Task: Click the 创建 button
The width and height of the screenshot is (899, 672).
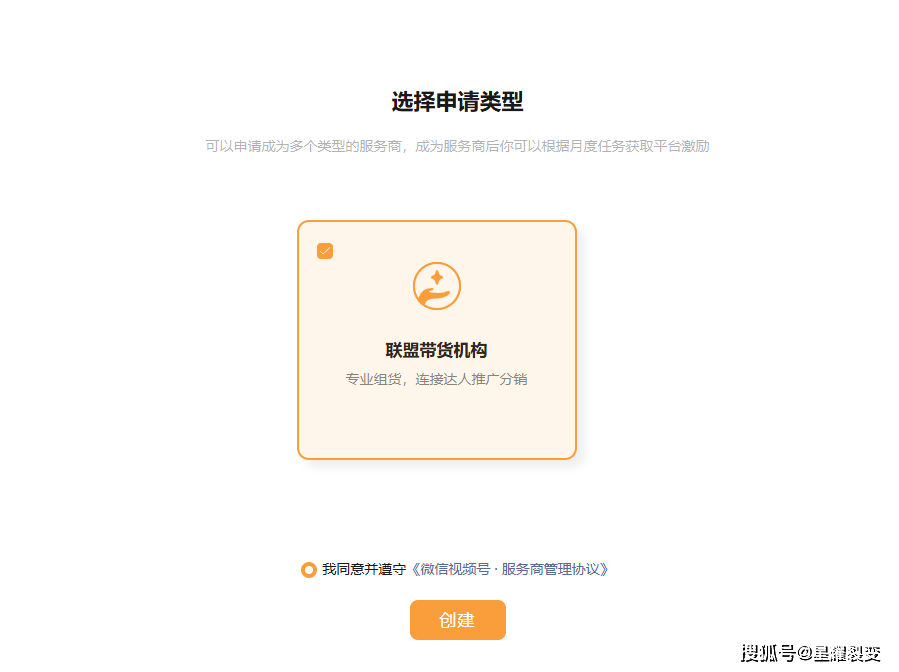Action: tap(458, 620)
